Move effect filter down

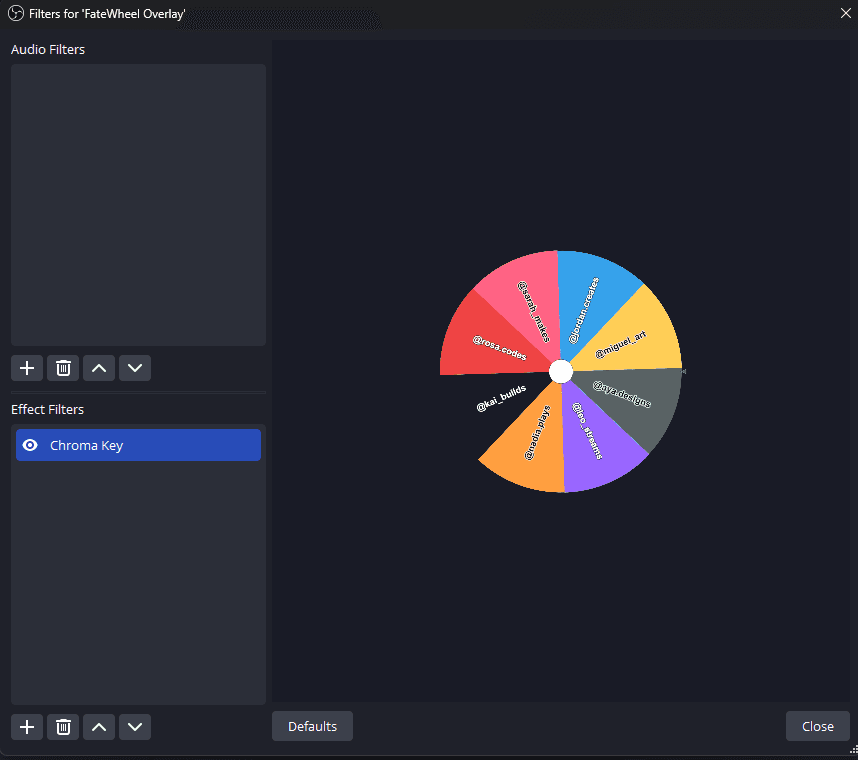click(x=135, y=727)
